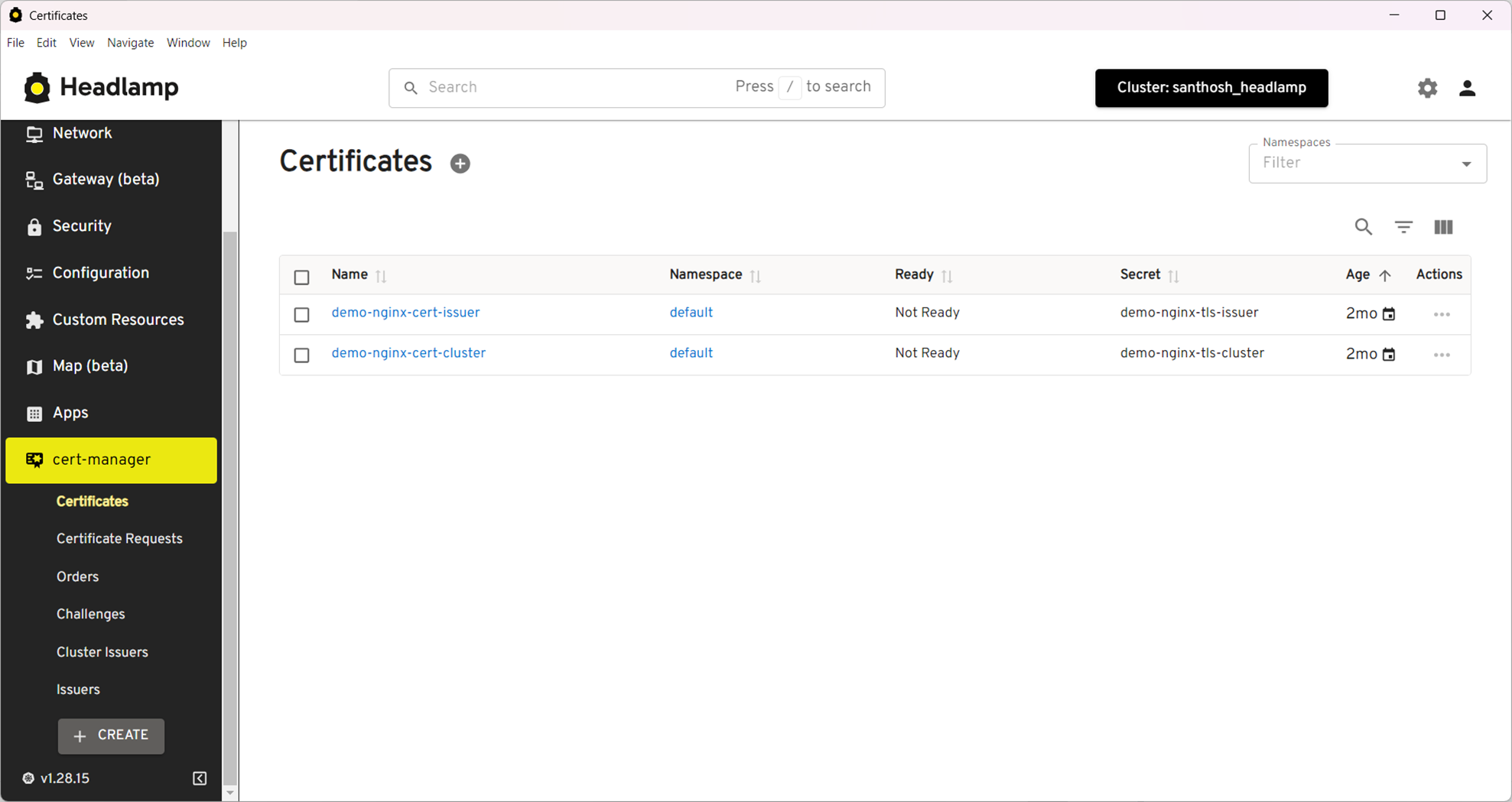Click demo-nginx-tls-cluster secret text
The height and width of the screenshot is (802, 1512).
[1192, 353]
